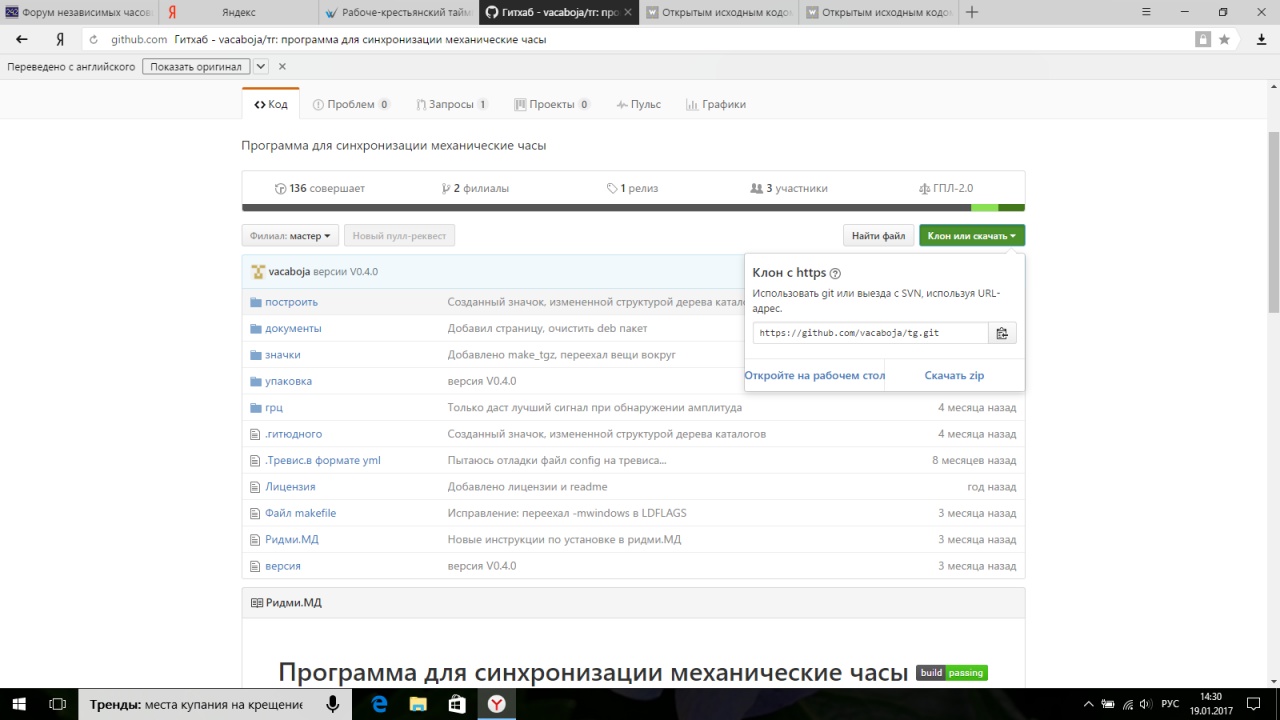Collapse the Клон или скачать dropdown
The width and height of the screenshot is (1280, 720).
pos(971,236)
